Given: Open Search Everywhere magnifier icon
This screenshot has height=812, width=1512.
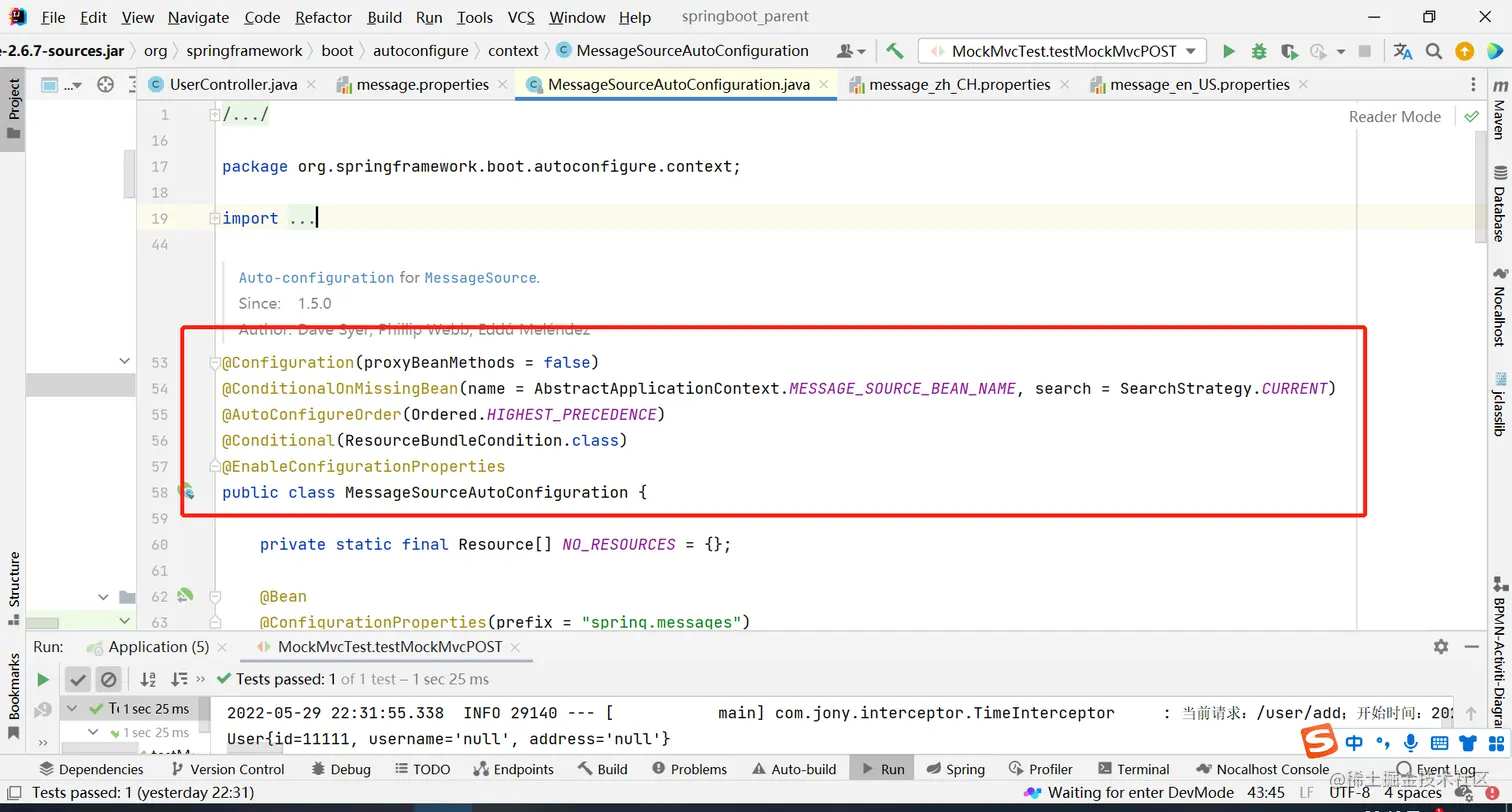Looking at the screenshot, I should coord(1434,51).
